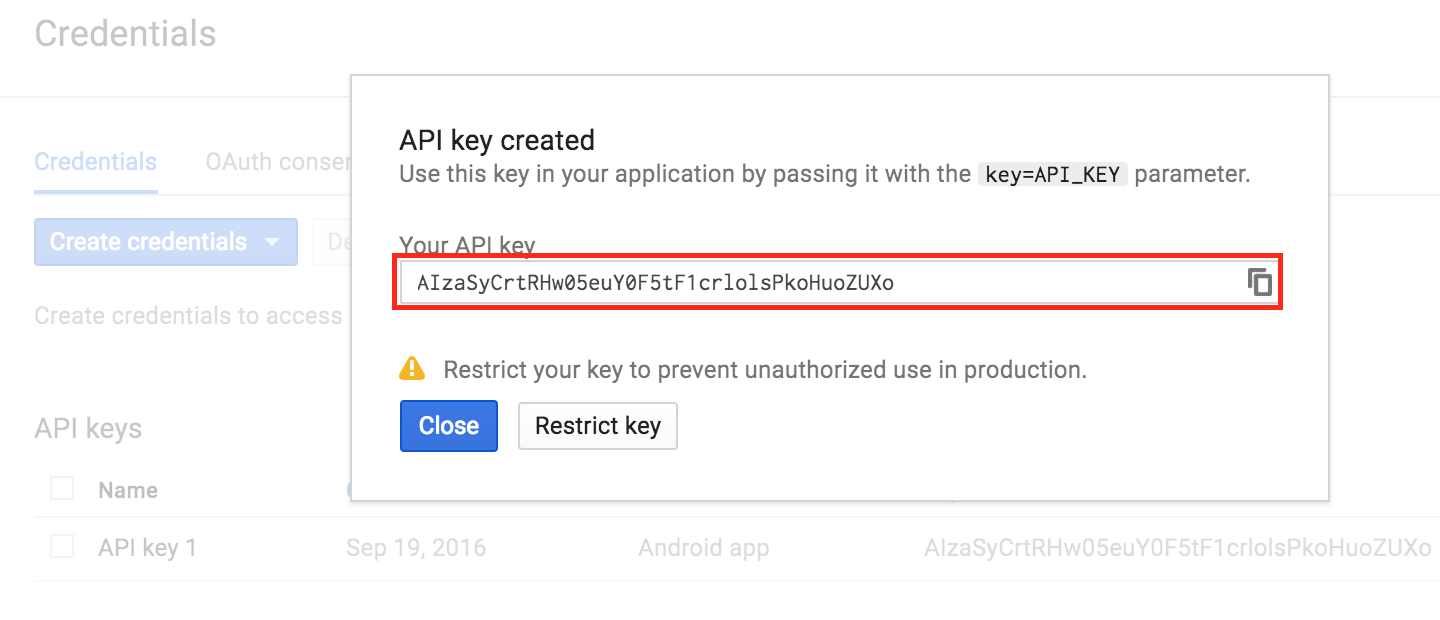Click the Credentials page heading

tap(125, 34)
